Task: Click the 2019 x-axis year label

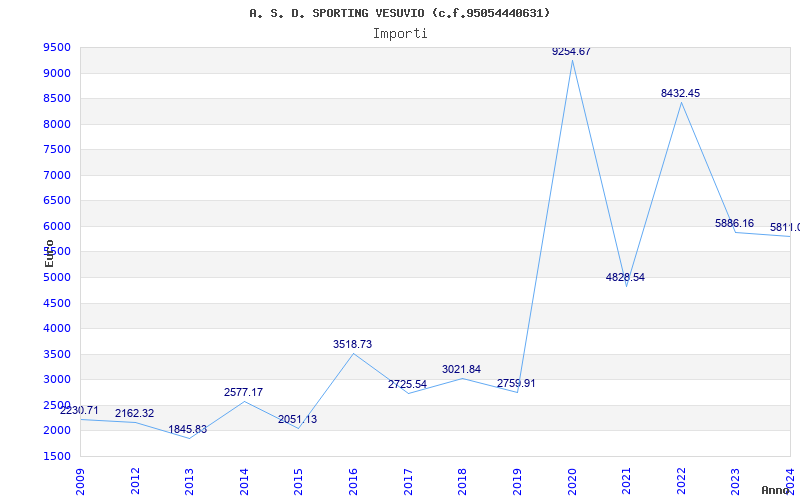Action: click(517, 481)
